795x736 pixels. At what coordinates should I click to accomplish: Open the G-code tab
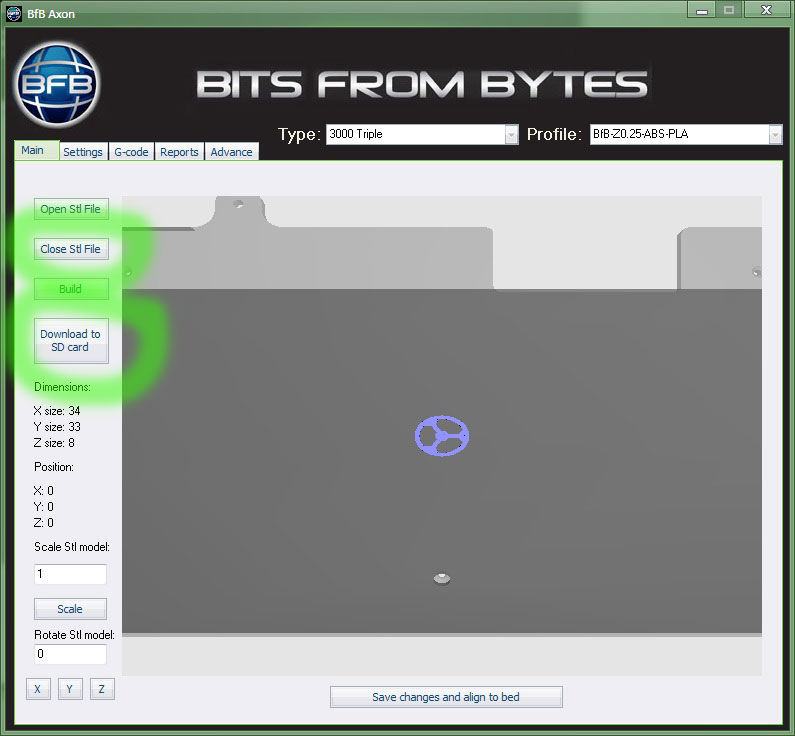131,152
